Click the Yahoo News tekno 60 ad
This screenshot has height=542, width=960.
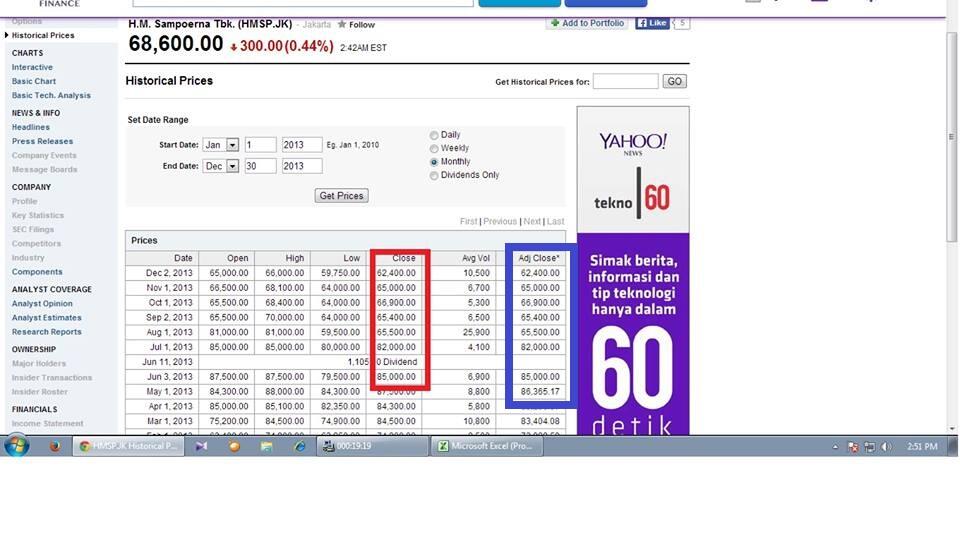click(x=633, y=271)
